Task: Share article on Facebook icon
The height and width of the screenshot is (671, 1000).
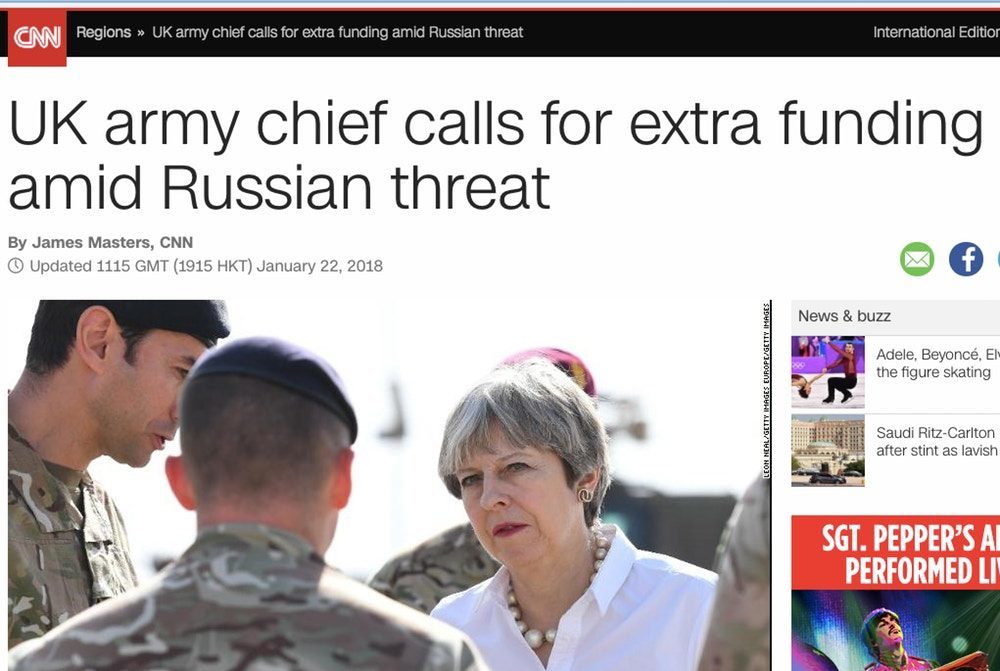Action: click(966, 259)
